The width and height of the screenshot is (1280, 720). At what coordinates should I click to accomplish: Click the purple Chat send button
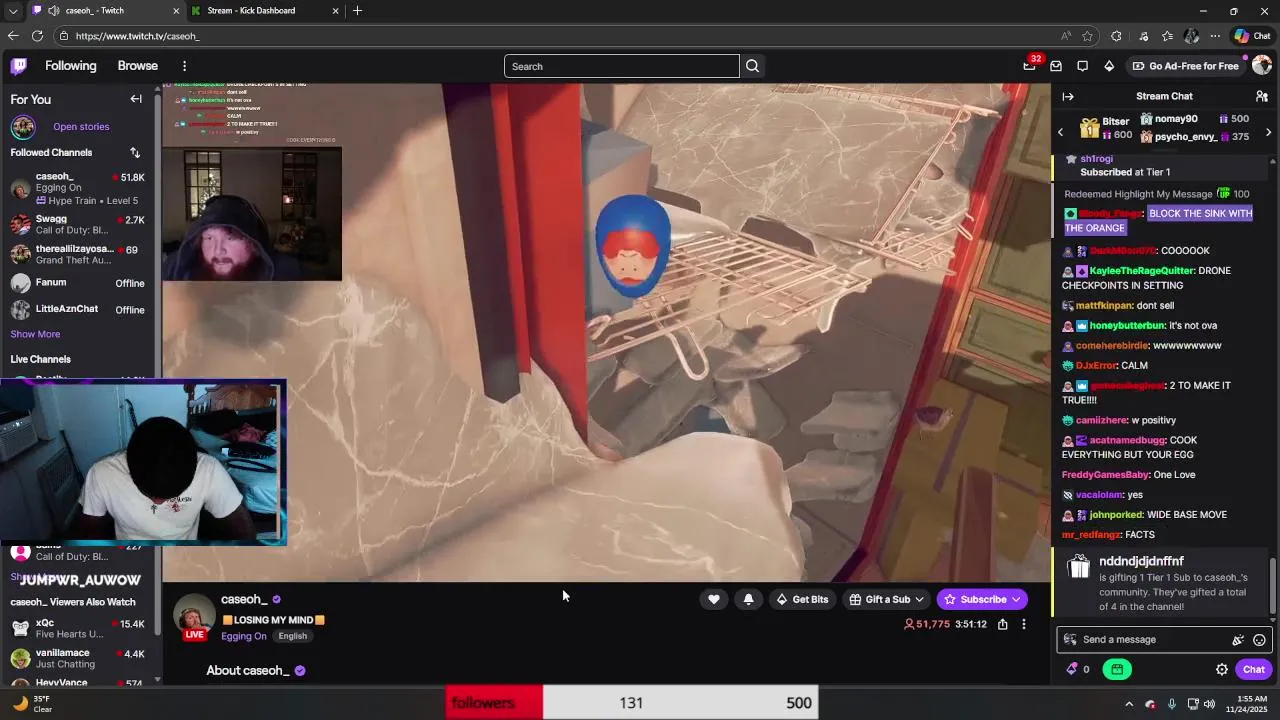pos(1253,669)
